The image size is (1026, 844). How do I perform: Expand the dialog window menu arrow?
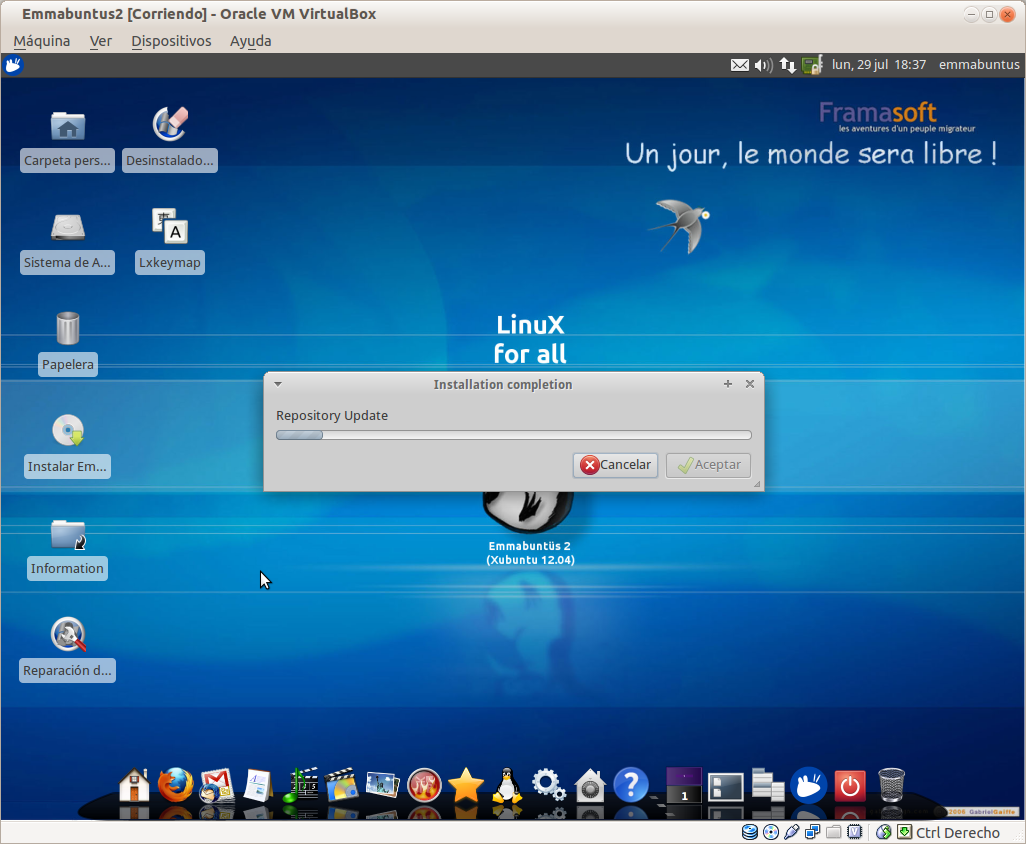click(278, 384)
